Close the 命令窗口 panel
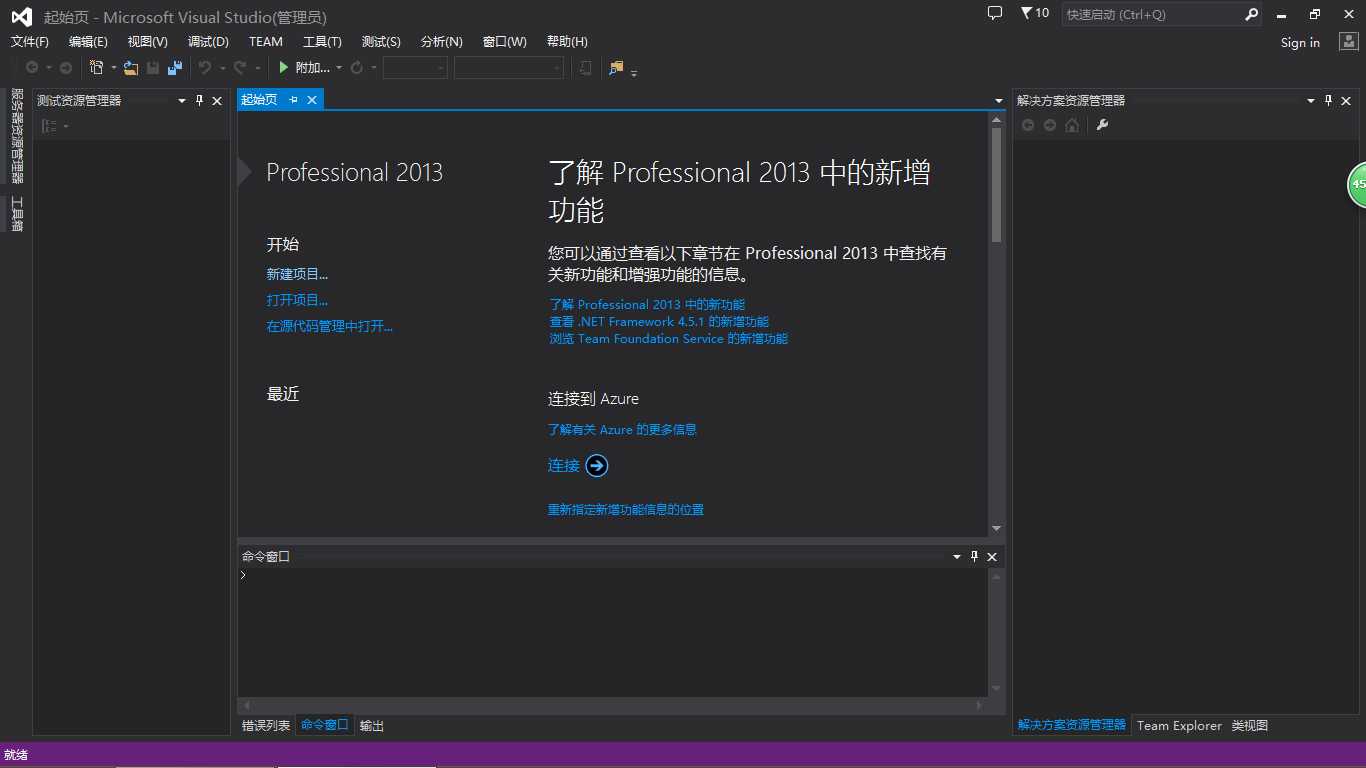 (x=992, y=556)
